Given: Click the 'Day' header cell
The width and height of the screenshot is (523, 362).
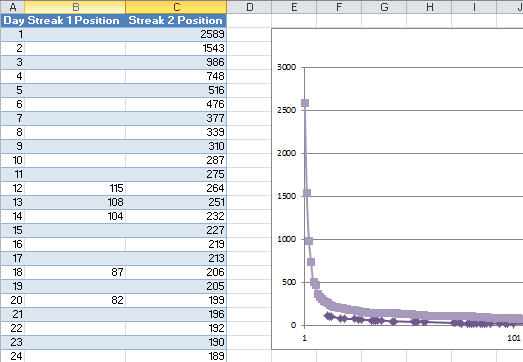Looking at the screenshot, I should pos(13,20).
